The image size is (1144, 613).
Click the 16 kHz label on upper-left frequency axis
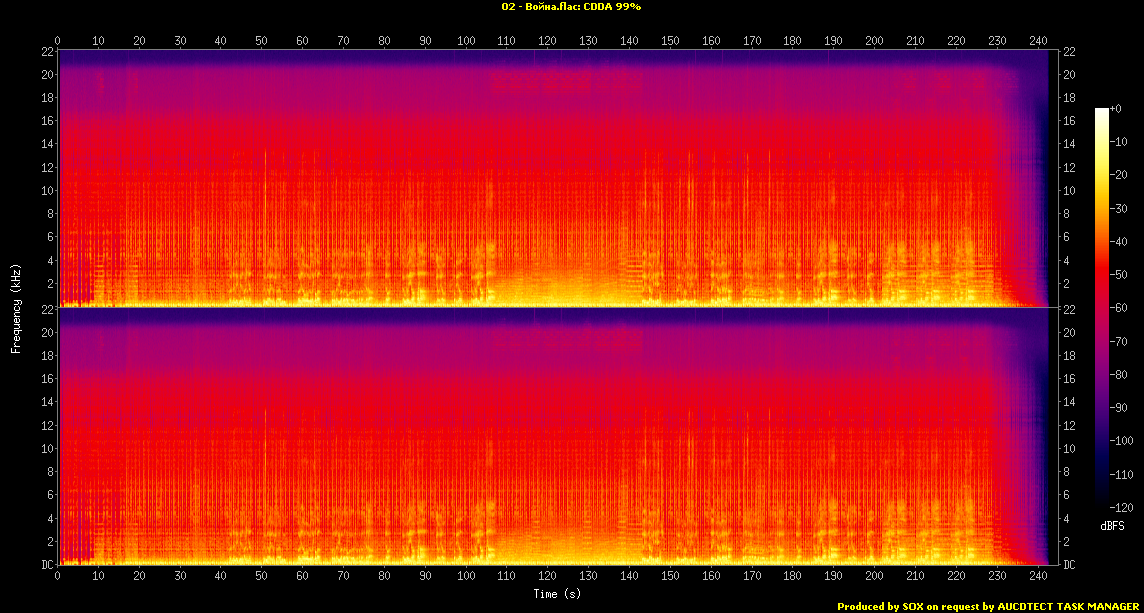46,121
